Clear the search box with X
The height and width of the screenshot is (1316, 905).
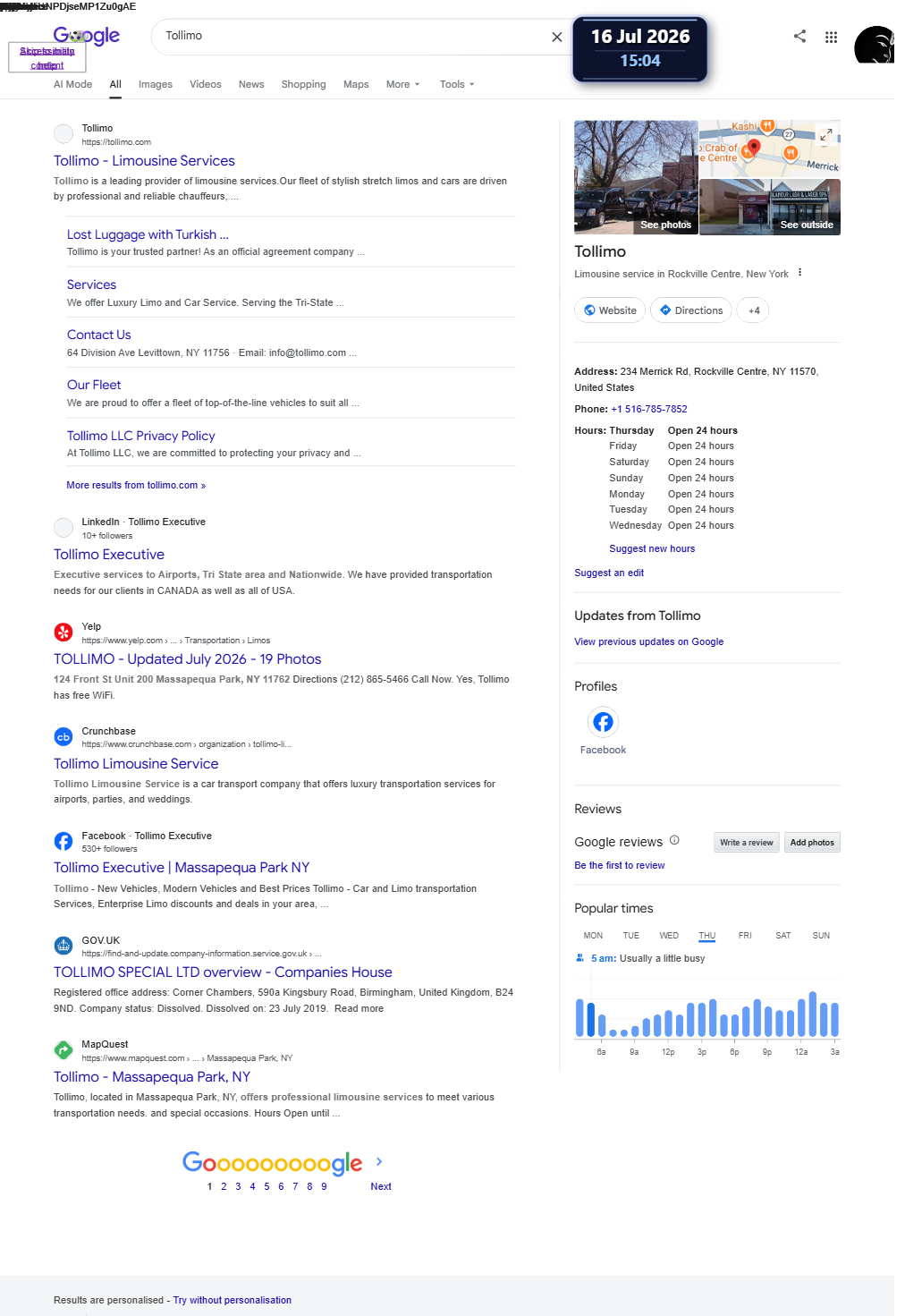click(x=557, y=37)
